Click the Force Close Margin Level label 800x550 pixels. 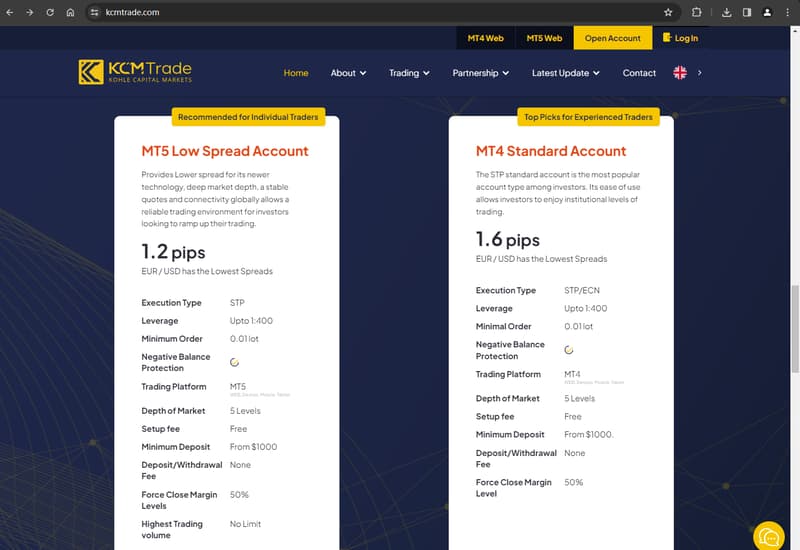pos(514,488)
